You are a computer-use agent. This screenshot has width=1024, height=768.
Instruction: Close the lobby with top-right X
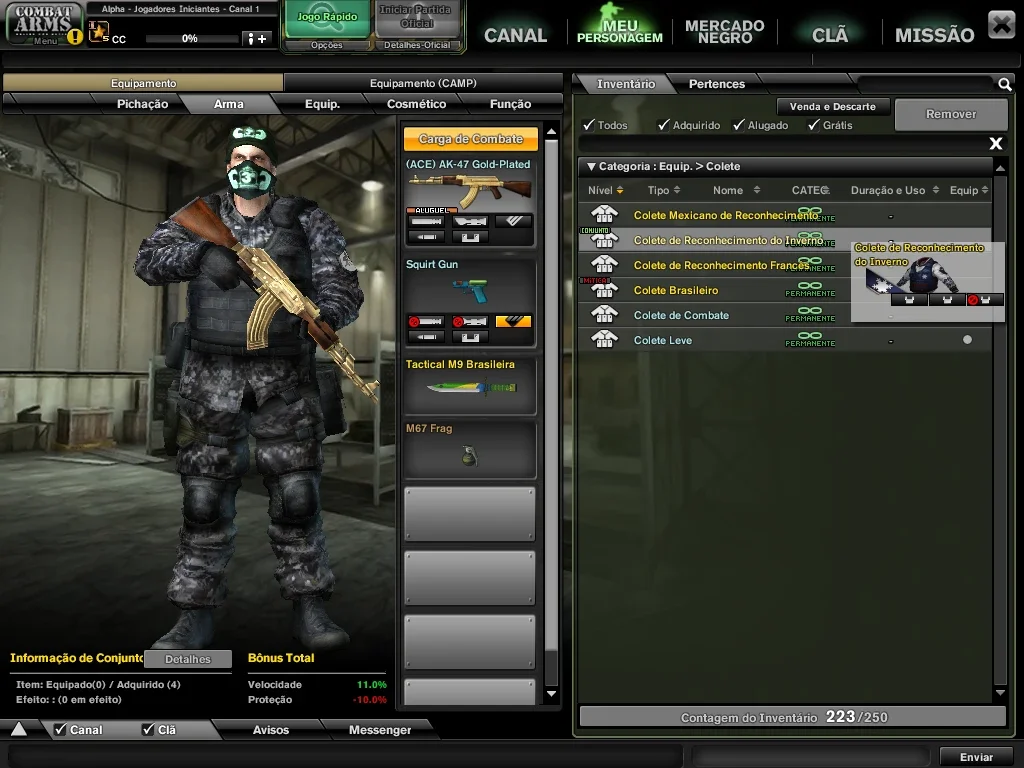click(1001, 25)
